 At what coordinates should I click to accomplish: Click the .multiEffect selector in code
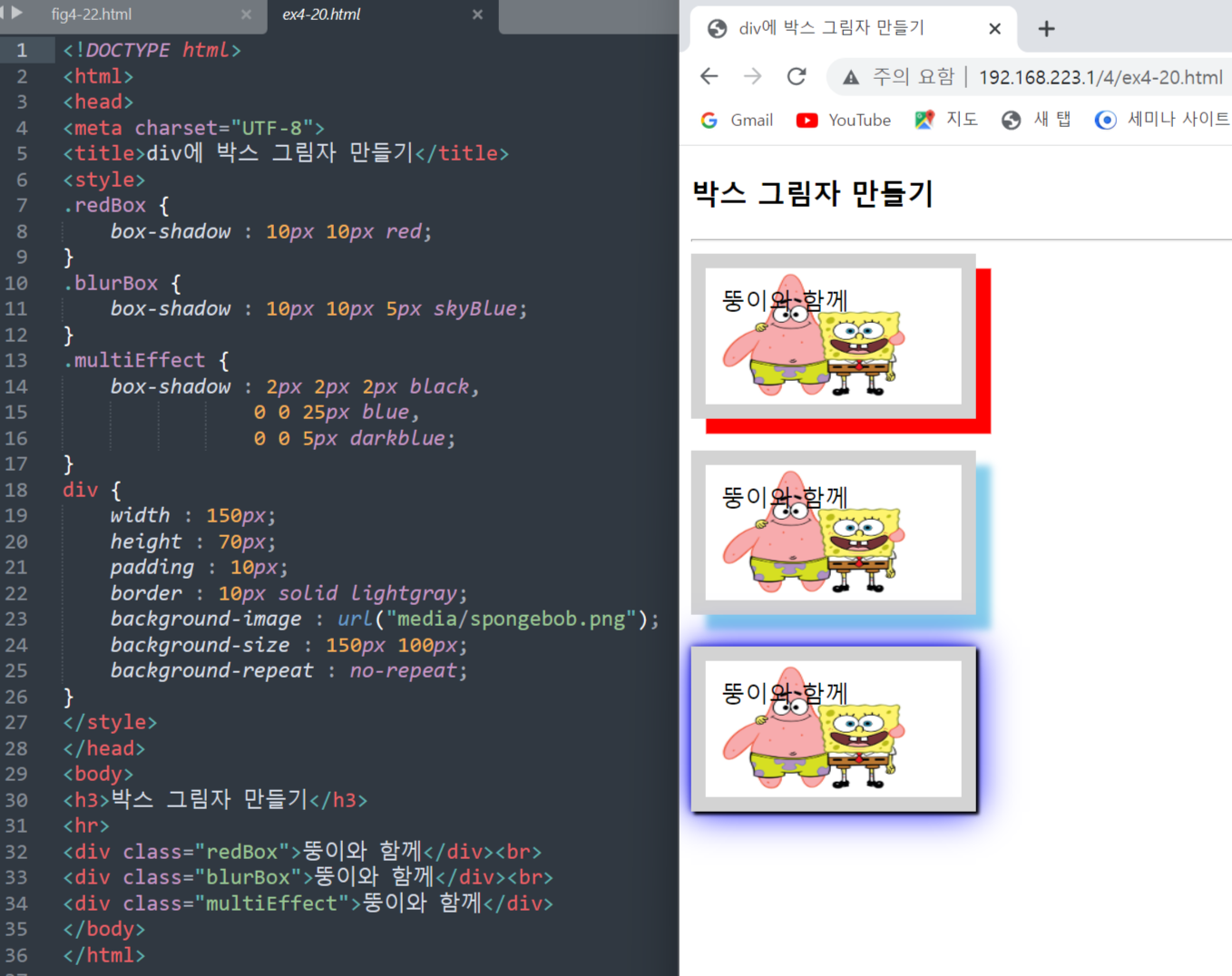coord(134,360)
